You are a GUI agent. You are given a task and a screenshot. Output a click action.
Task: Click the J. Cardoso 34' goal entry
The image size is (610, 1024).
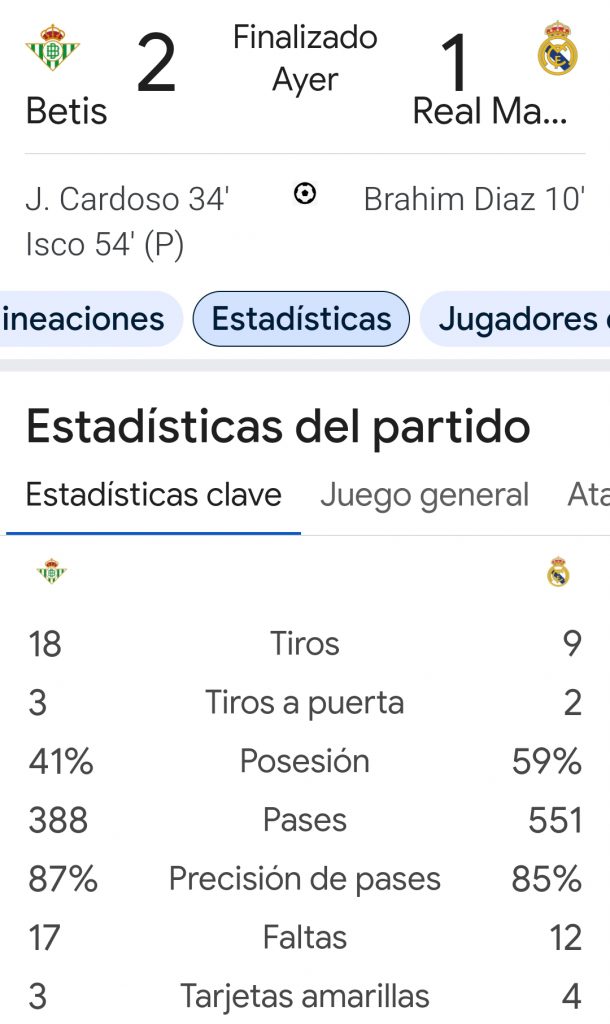tap(127, 199)
